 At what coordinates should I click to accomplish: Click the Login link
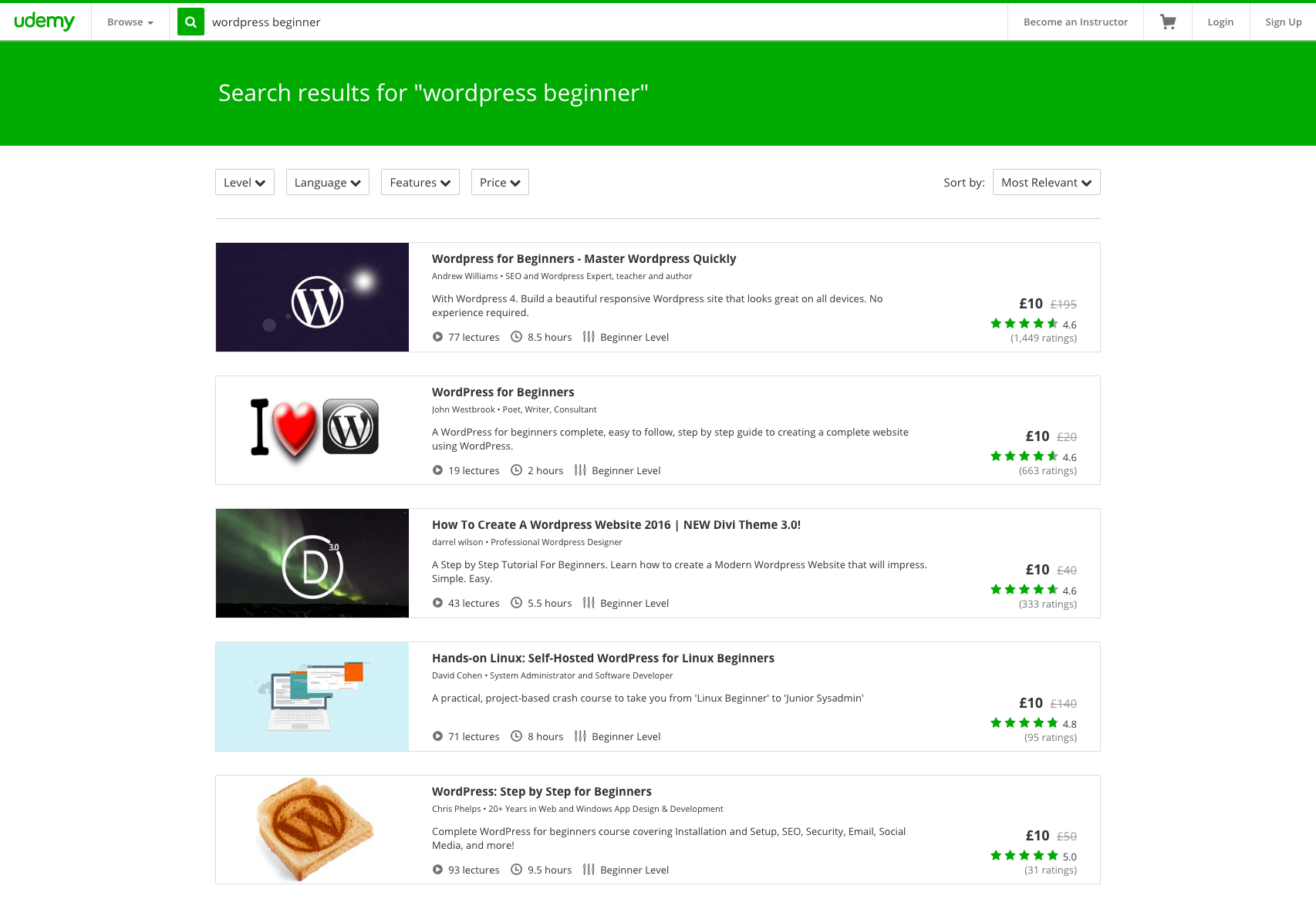1220,22
